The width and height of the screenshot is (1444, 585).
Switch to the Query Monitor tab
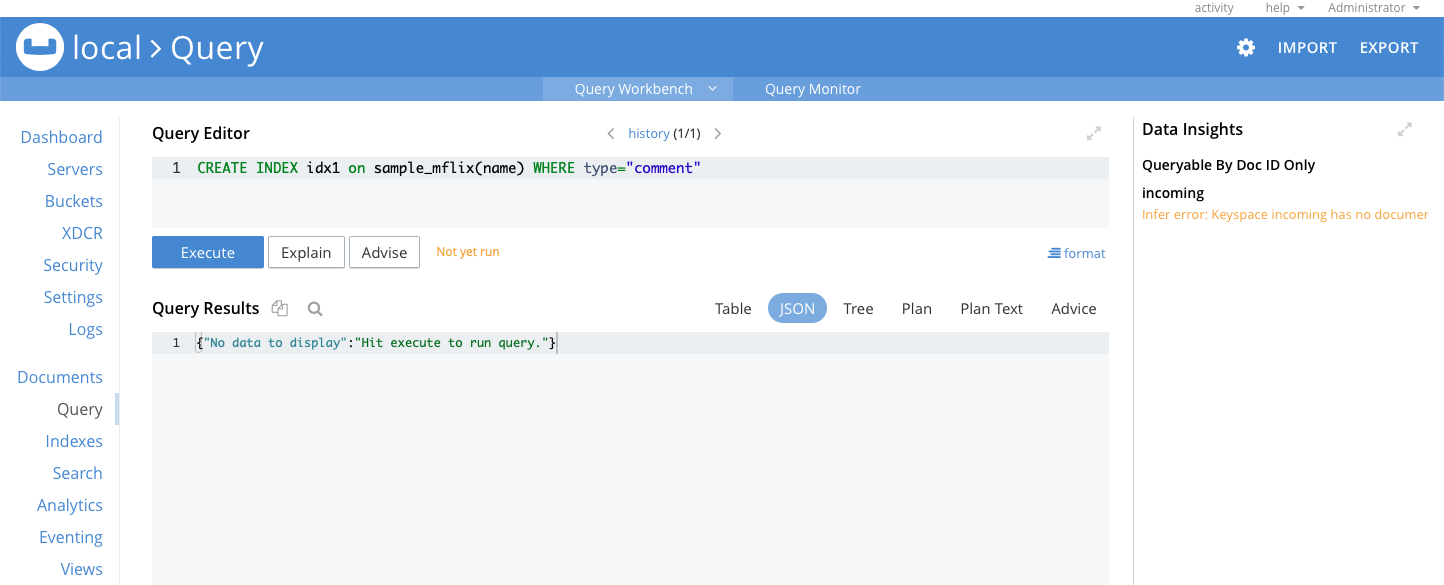(813, 89)
